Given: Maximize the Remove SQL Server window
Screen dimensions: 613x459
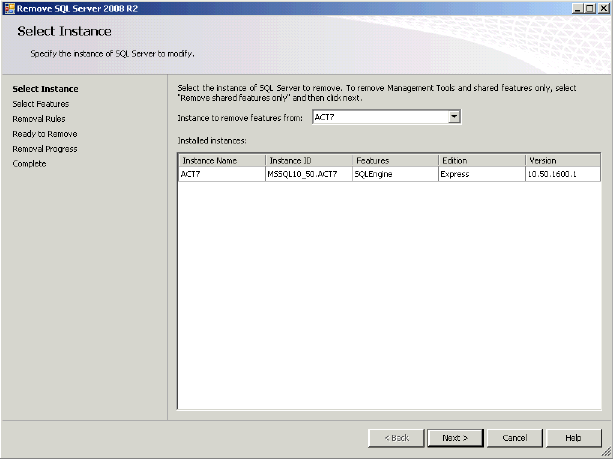Looking at the screenshot, I should pyautogui.click(x=590, y=8).
